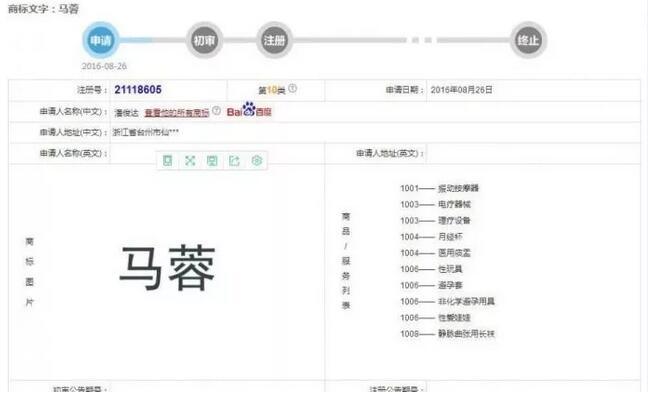This screenshot has height=418, width=648.
Task: Click the share icon in image toolbar
Action: 234,160
